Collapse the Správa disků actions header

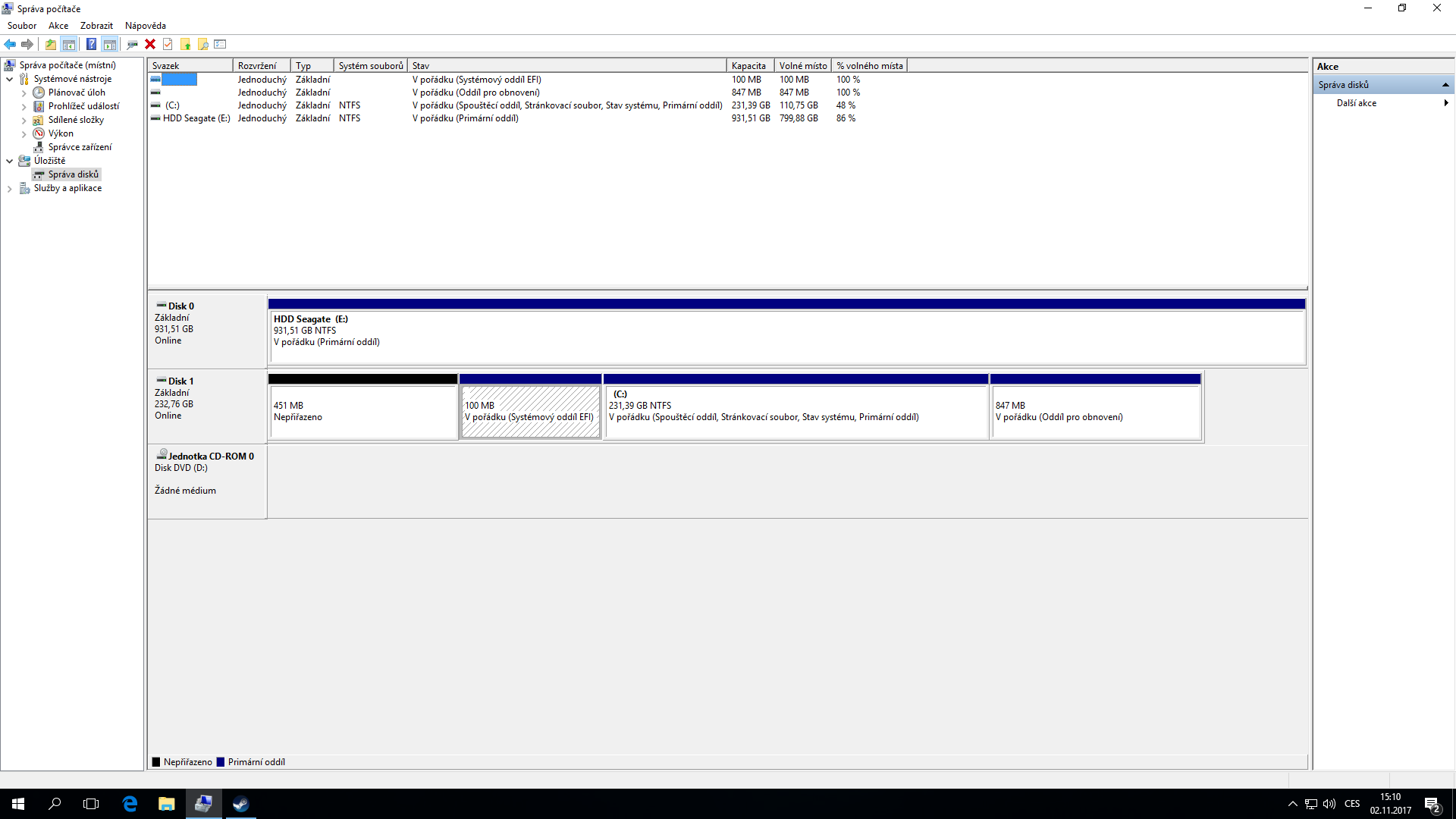[x=1445, y=85]
